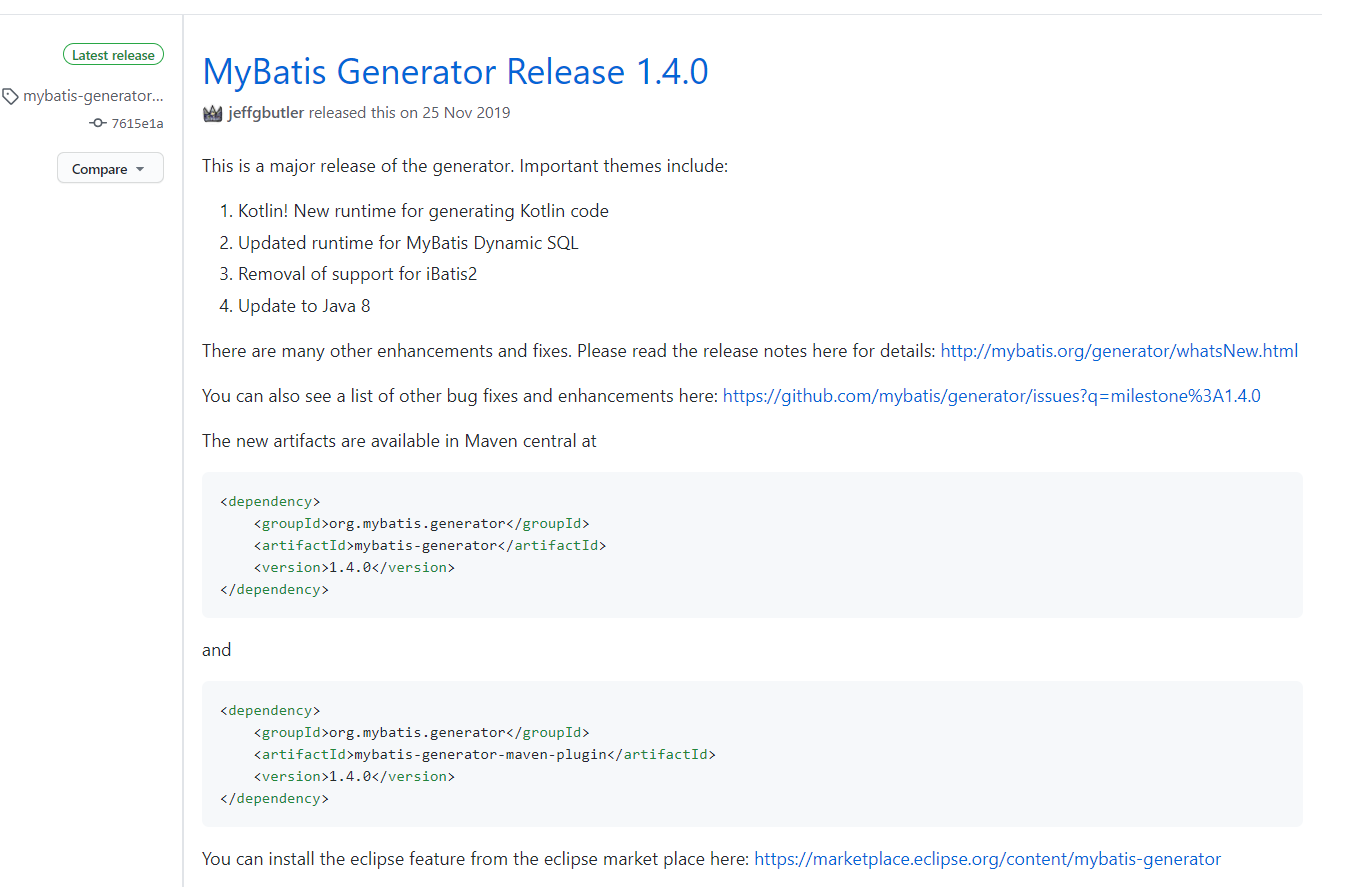Image resolution: width=1366 pixels, height=887 pixels.
Task: Open the mybatis-generator tag link
Action: (x=93, y=96)
